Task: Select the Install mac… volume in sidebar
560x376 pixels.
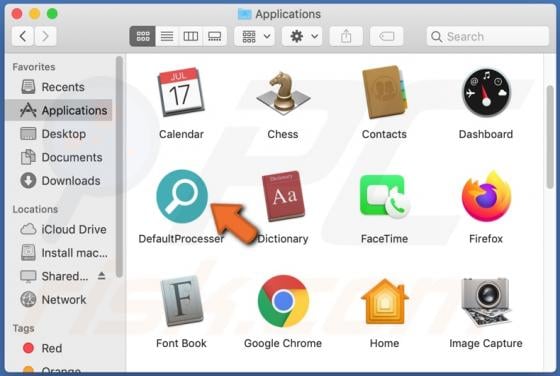Action: click(59, 253)
